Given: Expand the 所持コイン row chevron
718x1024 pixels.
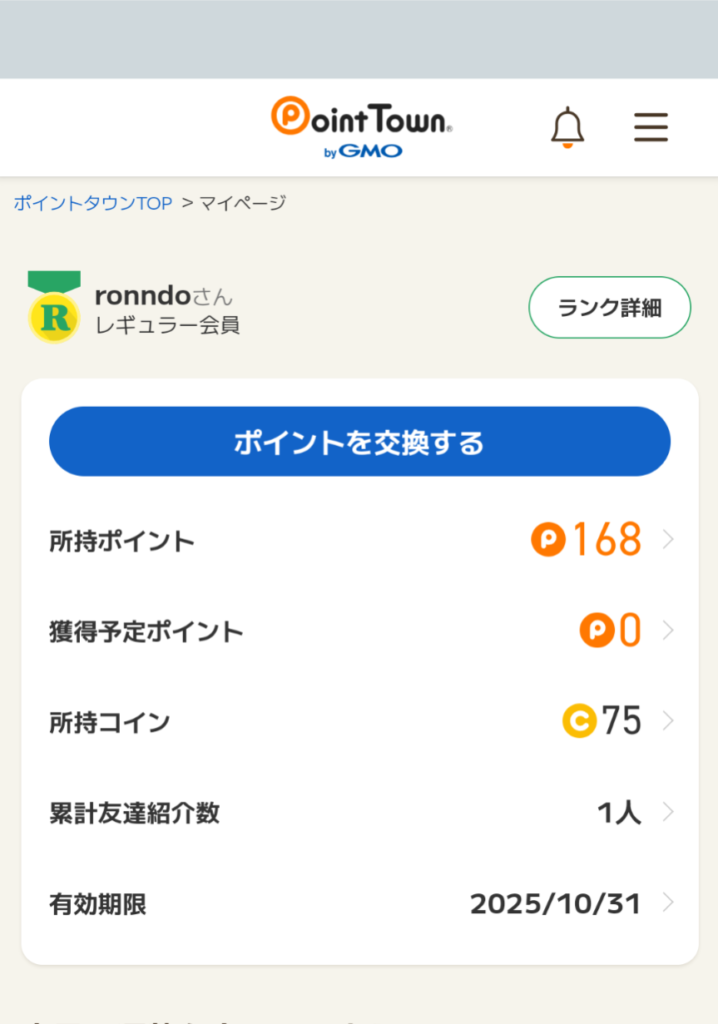Looking at the screenshot, I should [x=668, y=720].
